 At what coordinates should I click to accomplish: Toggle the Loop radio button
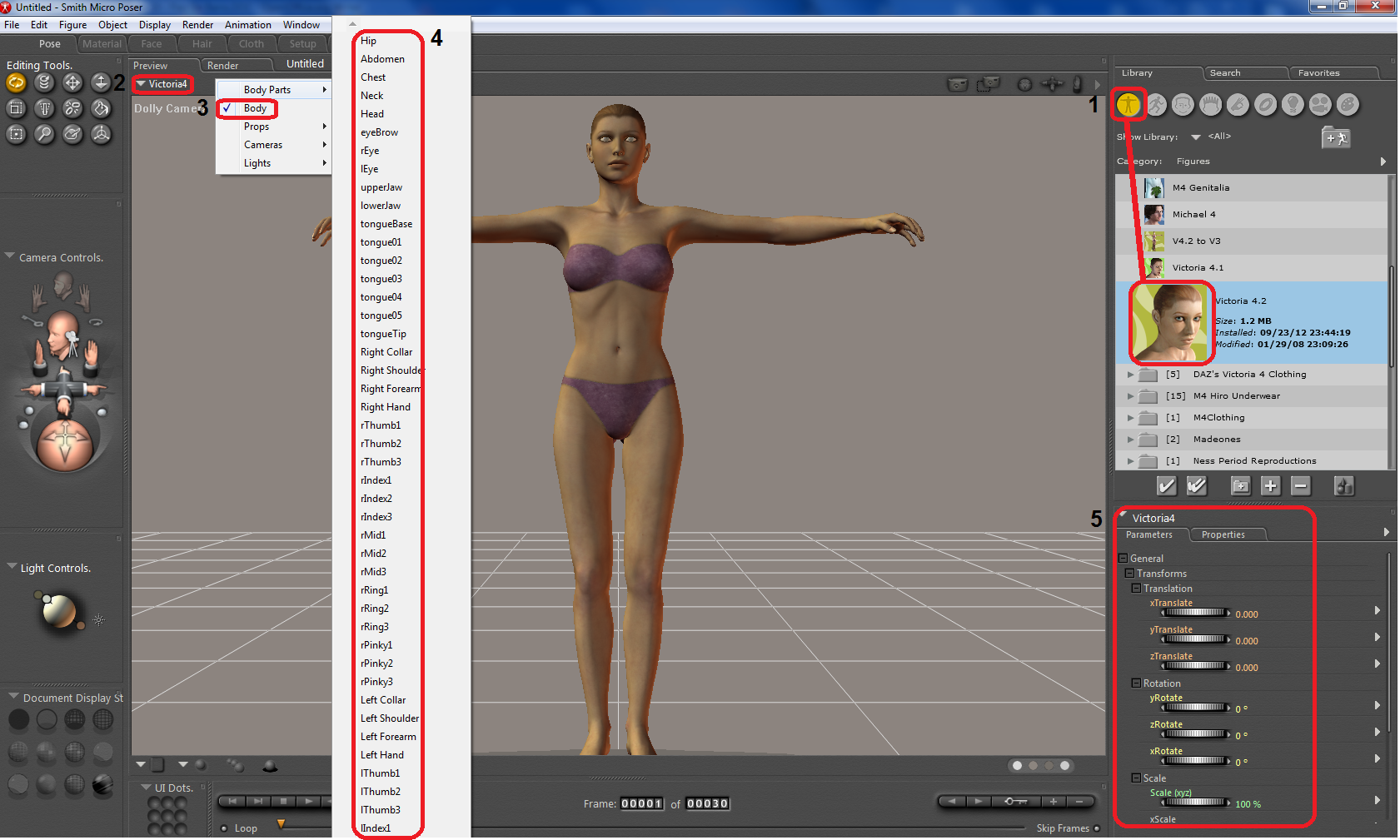point(224,828)
